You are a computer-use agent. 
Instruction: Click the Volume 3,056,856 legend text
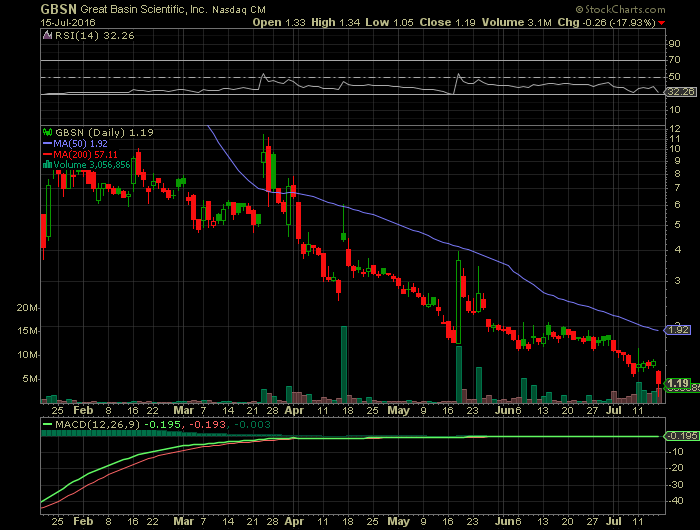(x=92, y=165)
